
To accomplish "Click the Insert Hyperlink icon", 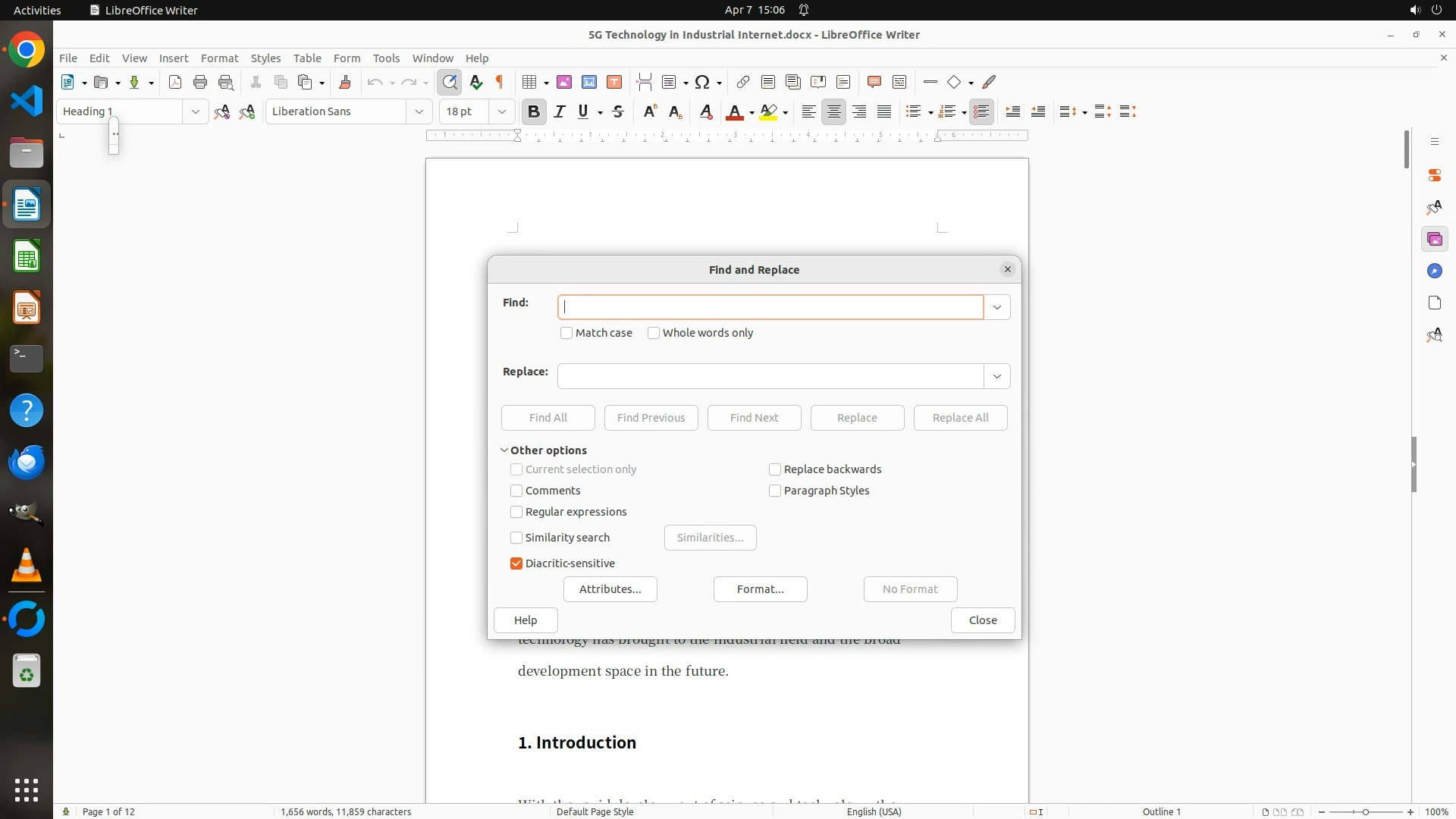I will pos(743,82).
